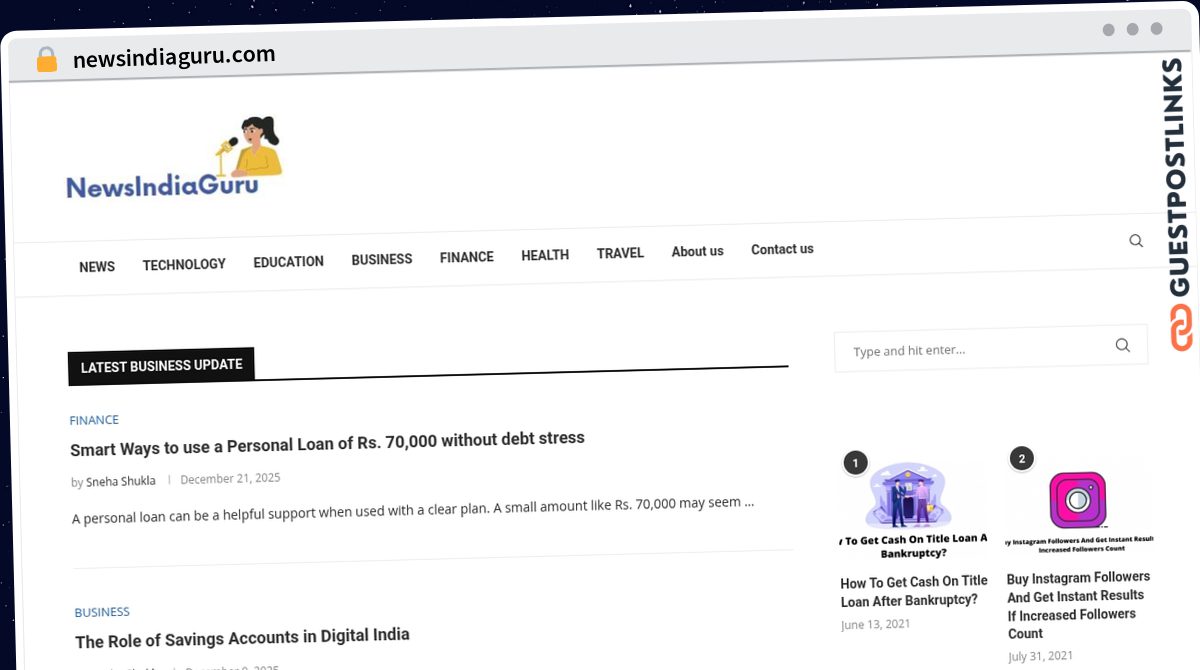Click the July 31, 2021 date
The height and width of the screenshot is (670, 1200).
pyautogui.click(x=1040, y=656)
